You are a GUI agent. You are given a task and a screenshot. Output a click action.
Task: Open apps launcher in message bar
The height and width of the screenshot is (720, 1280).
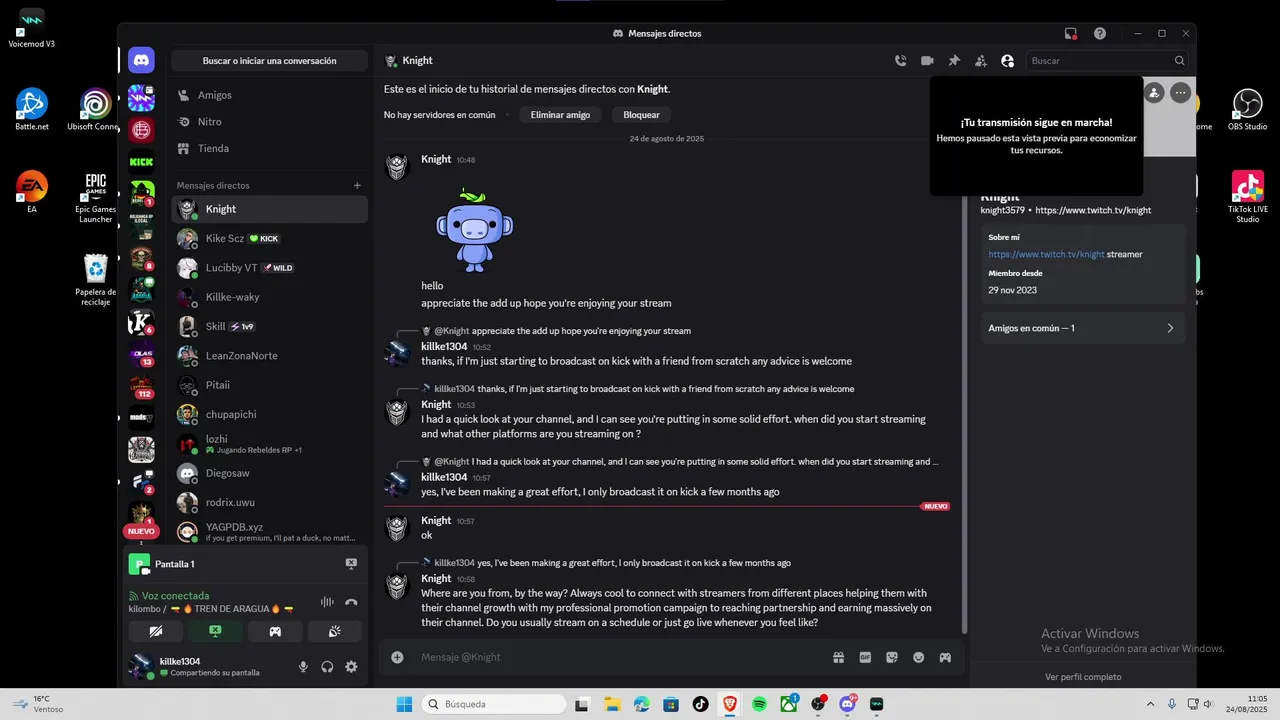[945, 657]
